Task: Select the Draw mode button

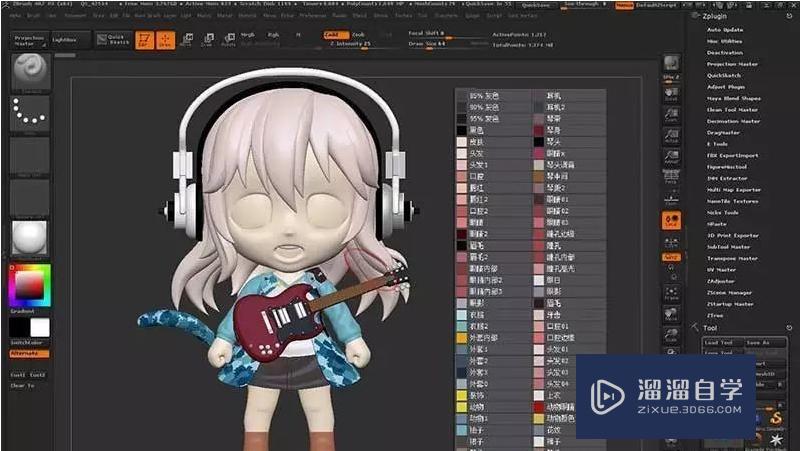Action: pos(165,40)
